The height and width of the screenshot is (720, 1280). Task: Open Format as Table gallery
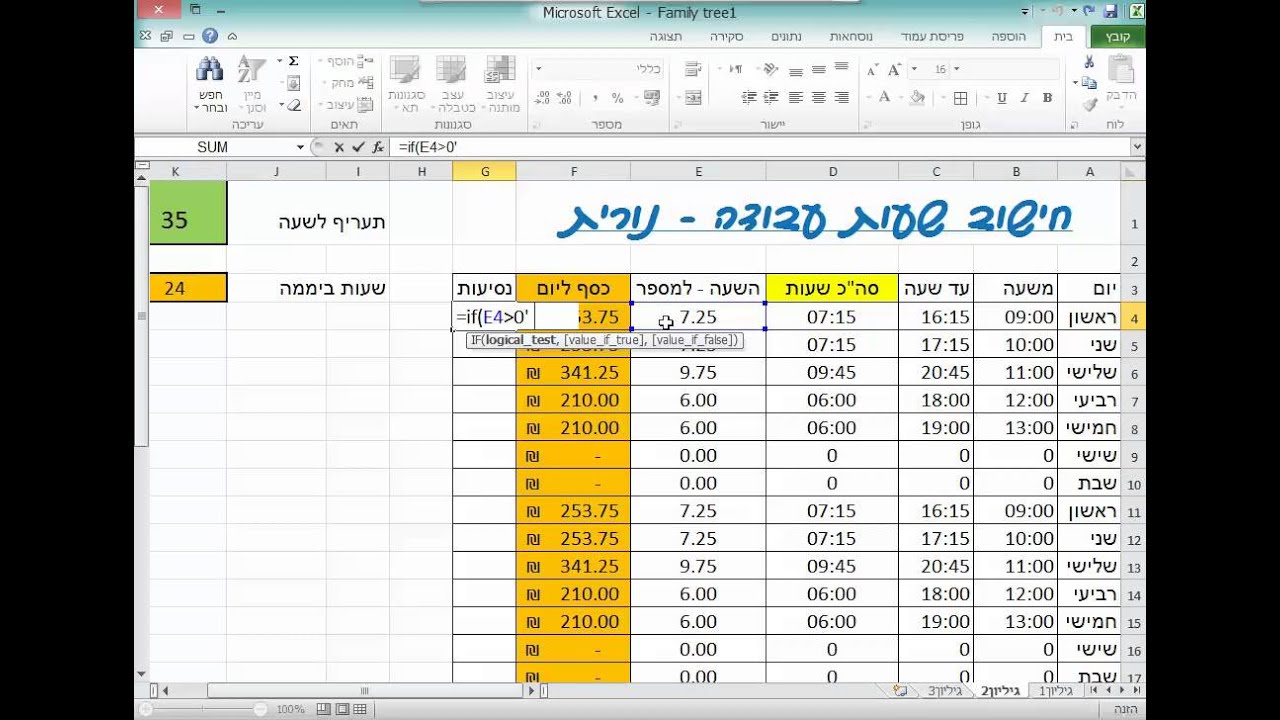click(452, 84)
